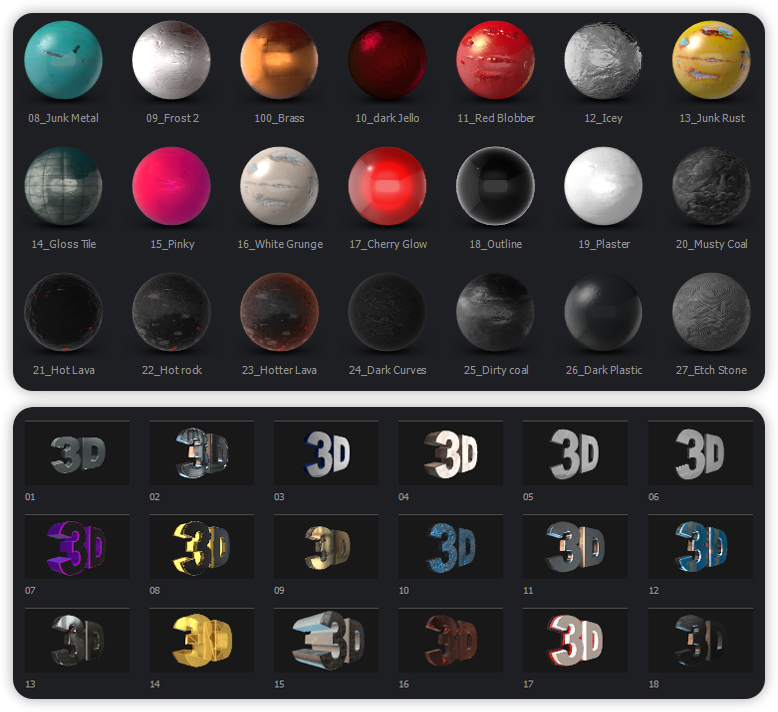Open 3D preset thumbnail 01
778x712 pixels.
[77, 453]
